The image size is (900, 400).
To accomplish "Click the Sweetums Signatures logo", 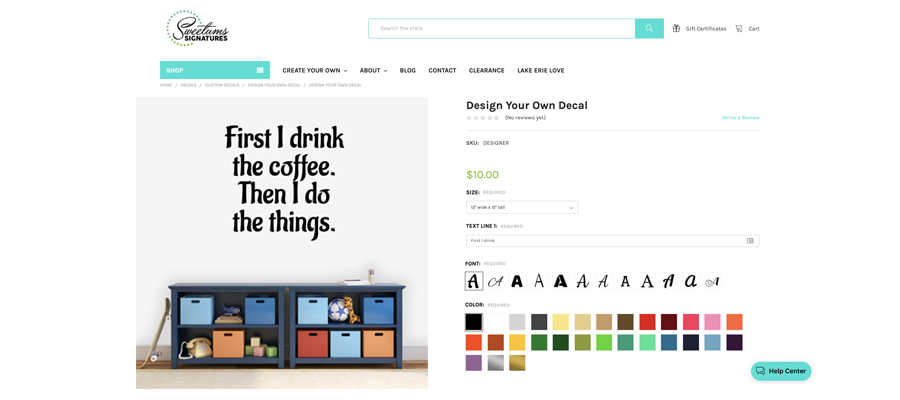I will point(197,28).
